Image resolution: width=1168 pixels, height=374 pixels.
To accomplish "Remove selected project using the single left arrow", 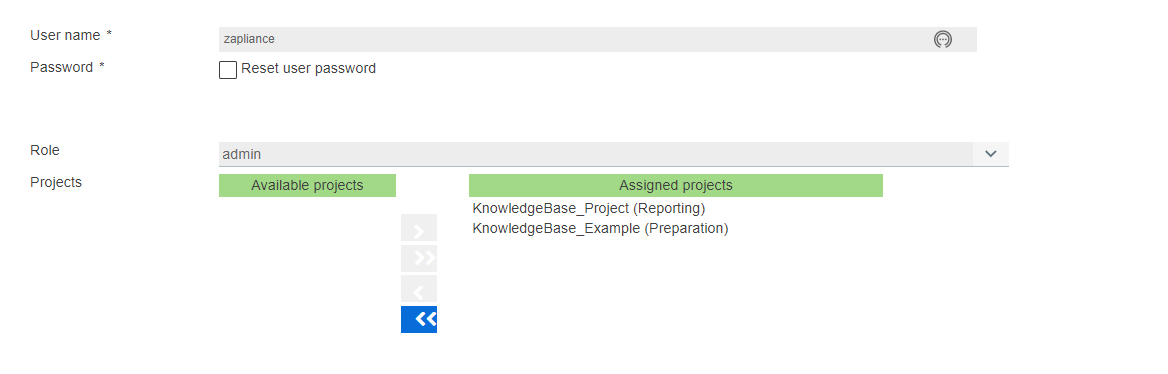I will point(419,289).
